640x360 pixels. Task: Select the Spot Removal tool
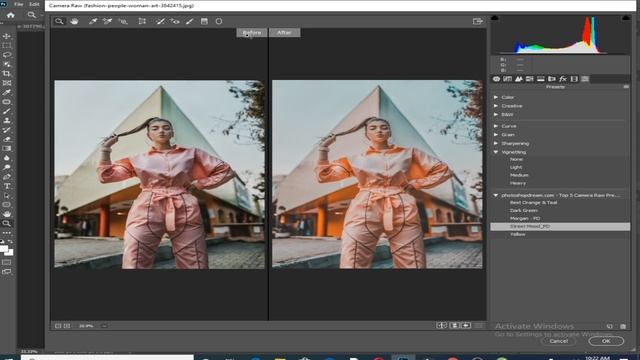coord(160,21)
